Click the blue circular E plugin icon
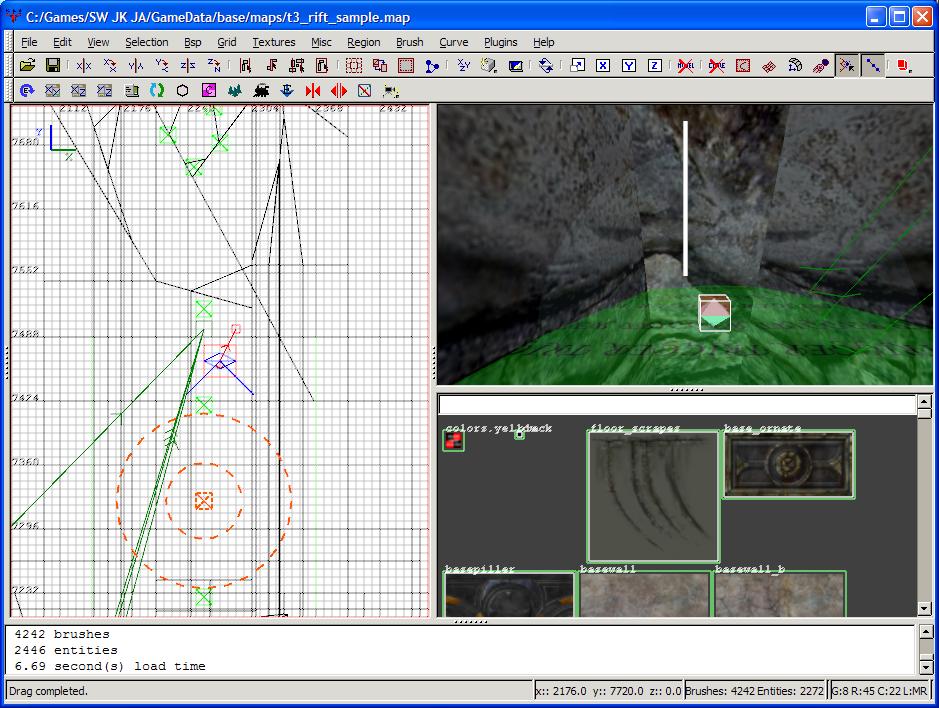 (x=27, y=90)
